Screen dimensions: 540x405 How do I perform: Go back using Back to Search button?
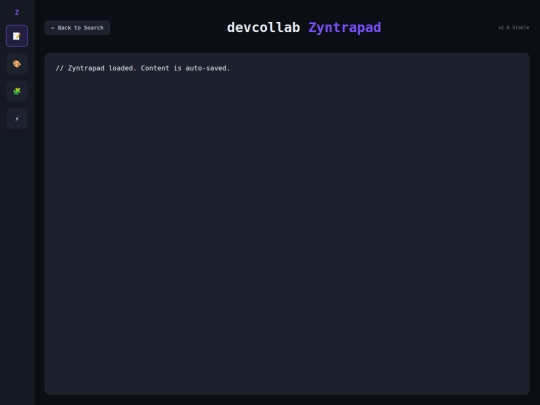(77, 28)
